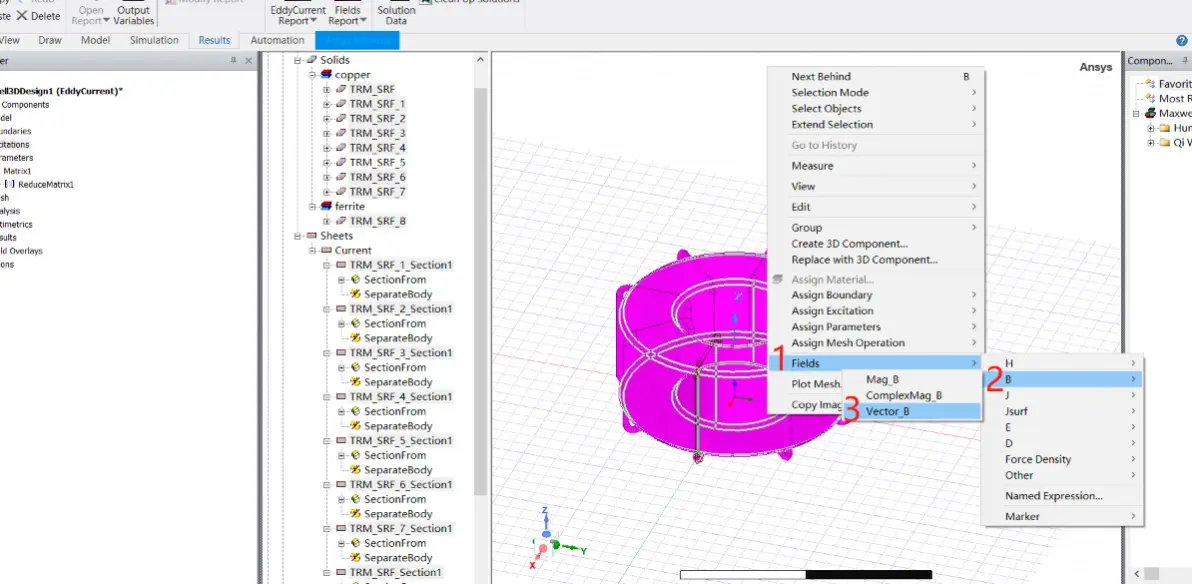
Task: Expand the TRM_SRF_2 solid node
Action: [327, 119]
